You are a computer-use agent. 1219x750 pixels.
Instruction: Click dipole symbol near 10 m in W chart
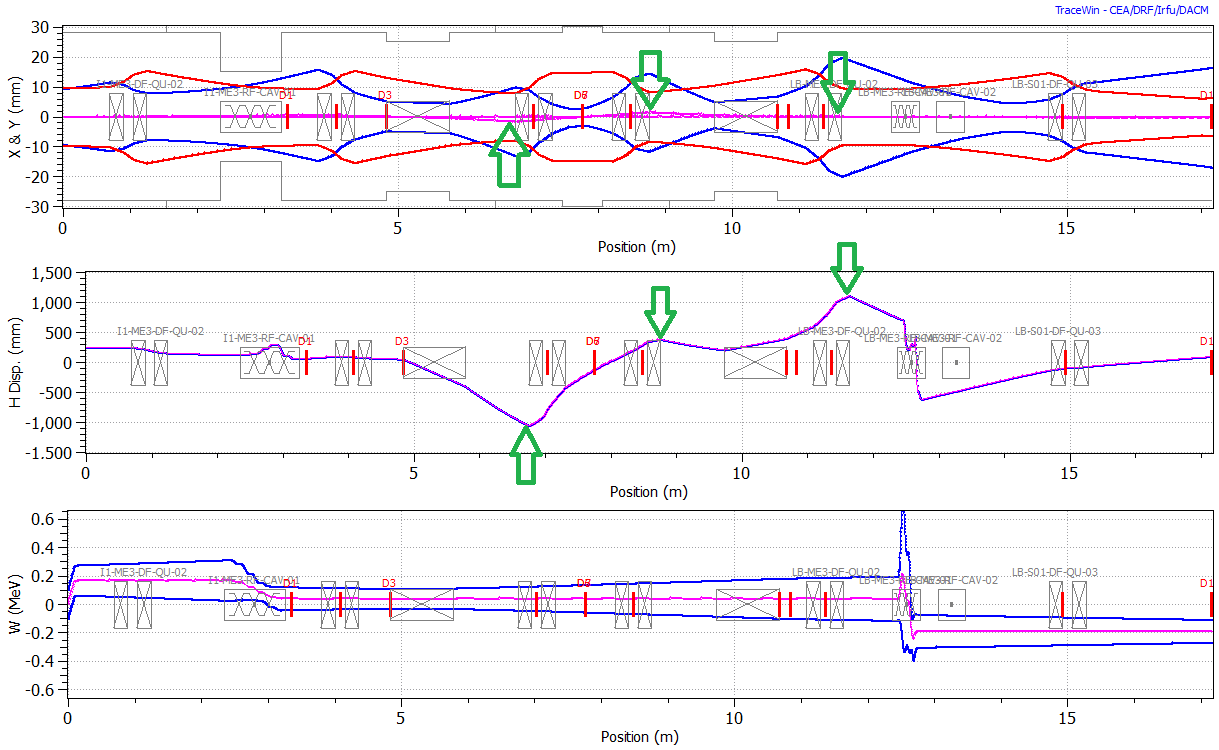[747, 604]
